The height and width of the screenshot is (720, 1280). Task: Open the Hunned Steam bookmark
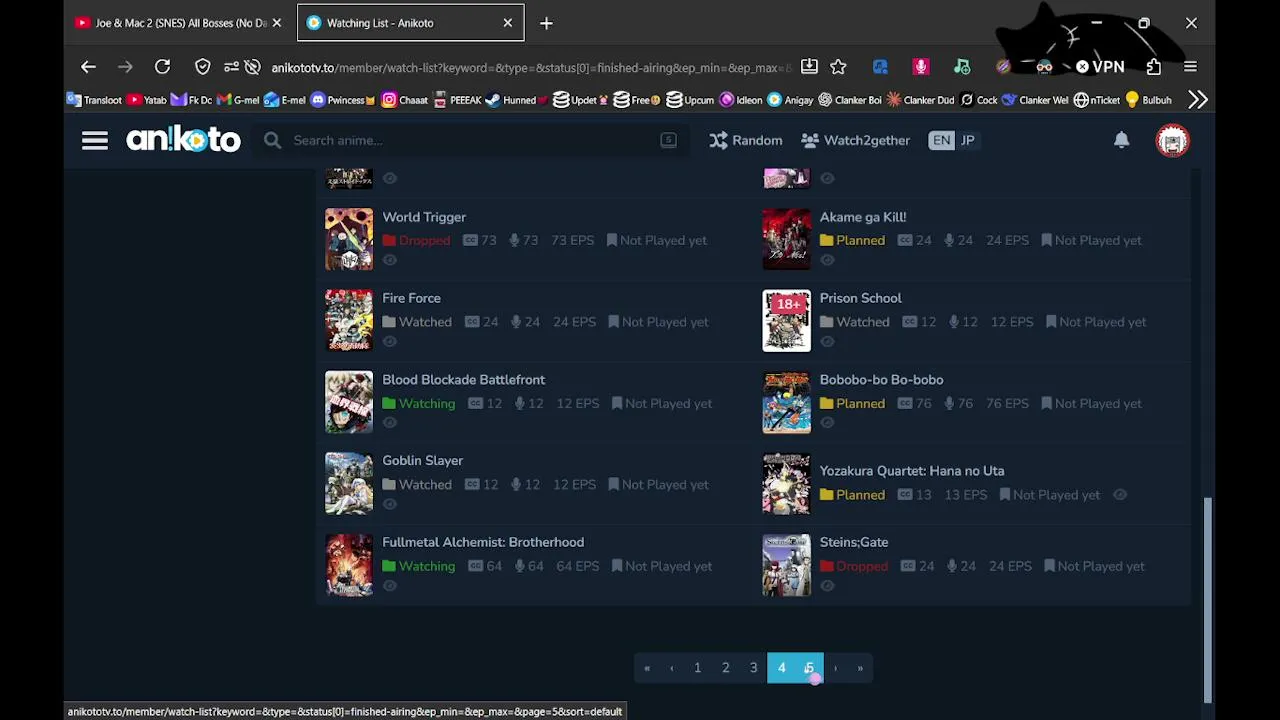pyautogui.click(x=517, y=100)
